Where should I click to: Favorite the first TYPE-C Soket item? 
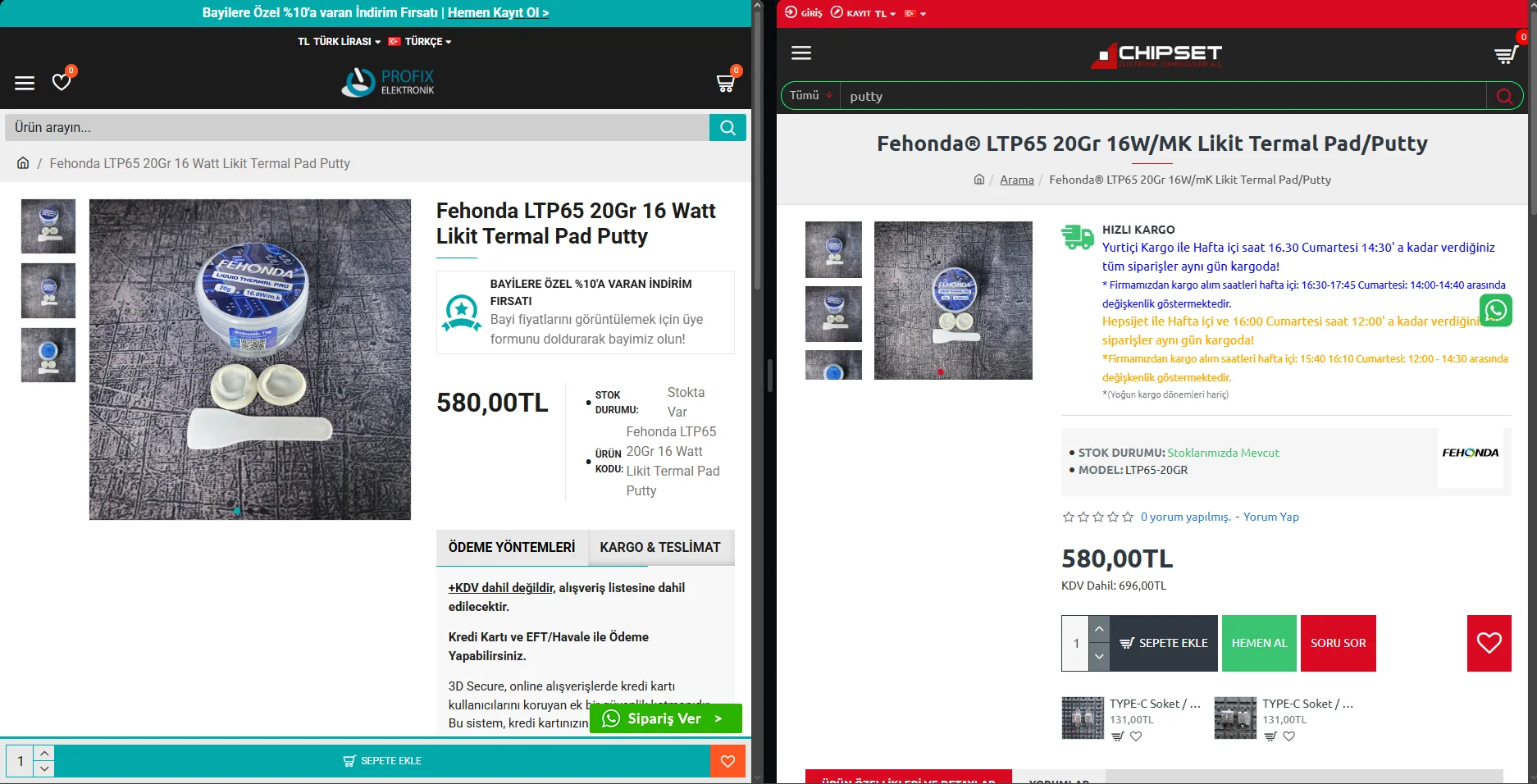(1136, 736)
